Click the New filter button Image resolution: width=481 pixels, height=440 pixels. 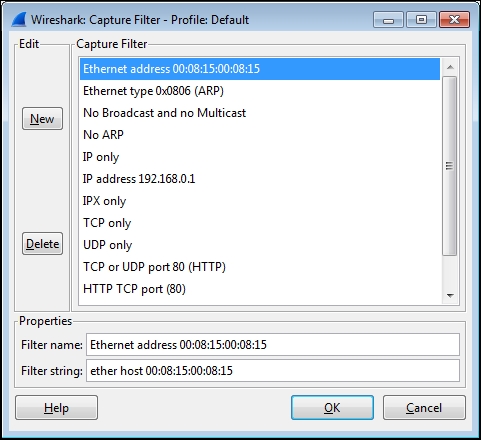[x=42, y=119]
